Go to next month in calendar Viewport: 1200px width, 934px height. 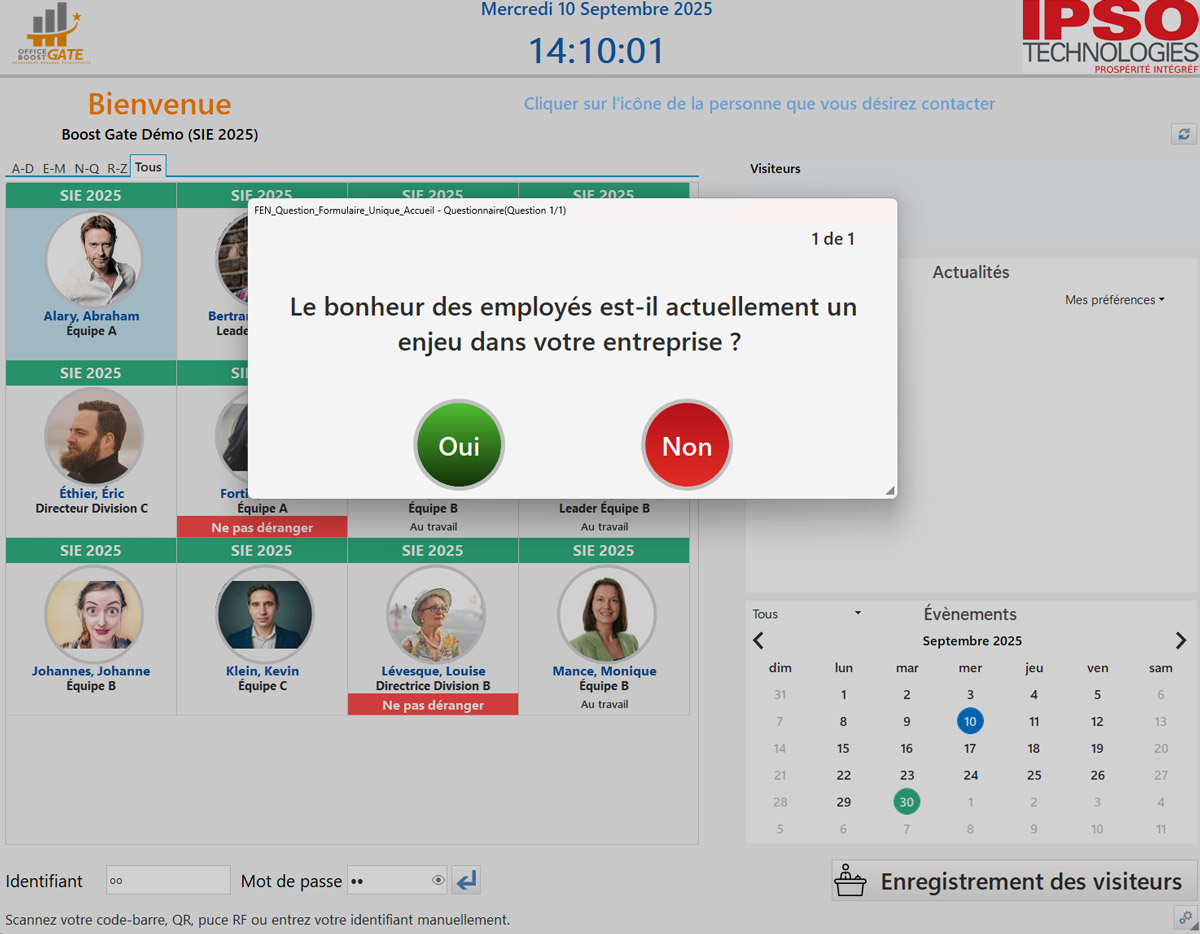[x=1181, y=641]
